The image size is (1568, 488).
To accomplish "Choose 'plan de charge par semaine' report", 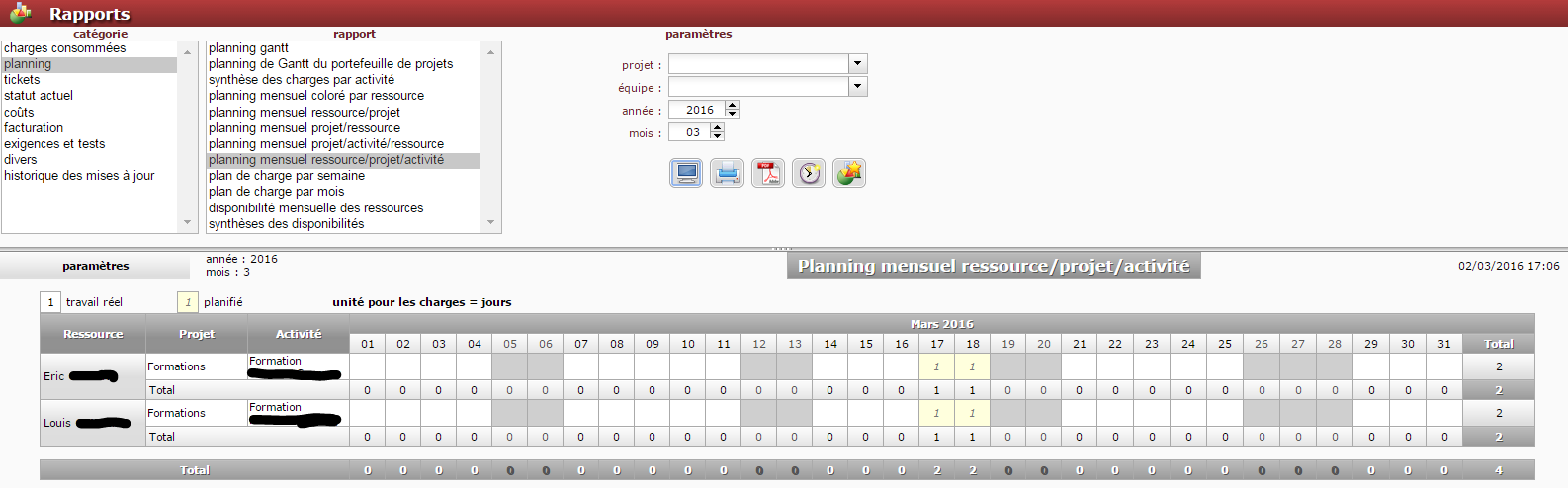I will (343, 176).
